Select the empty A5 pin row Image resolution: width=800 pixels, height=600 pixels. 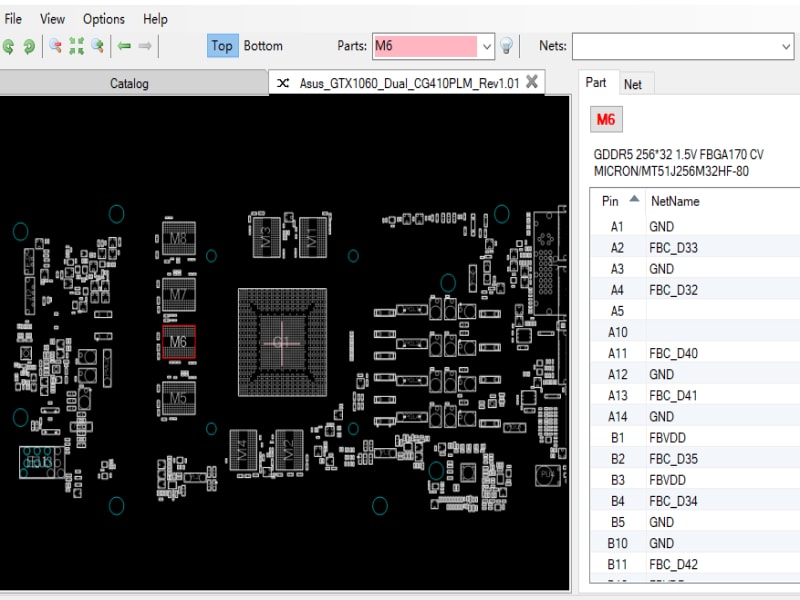click(695, 311)
